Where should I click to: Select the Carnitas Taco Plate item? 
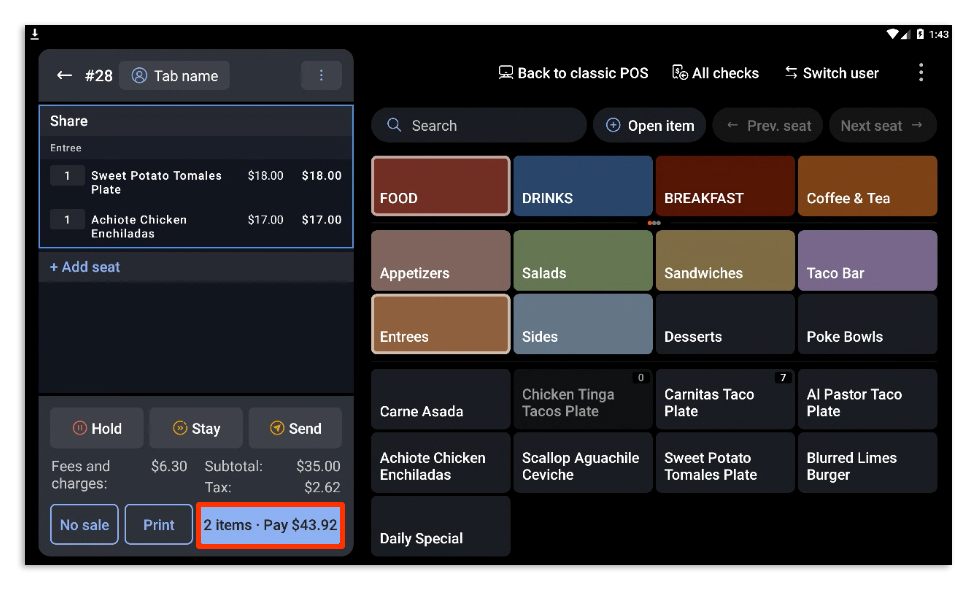725,399
